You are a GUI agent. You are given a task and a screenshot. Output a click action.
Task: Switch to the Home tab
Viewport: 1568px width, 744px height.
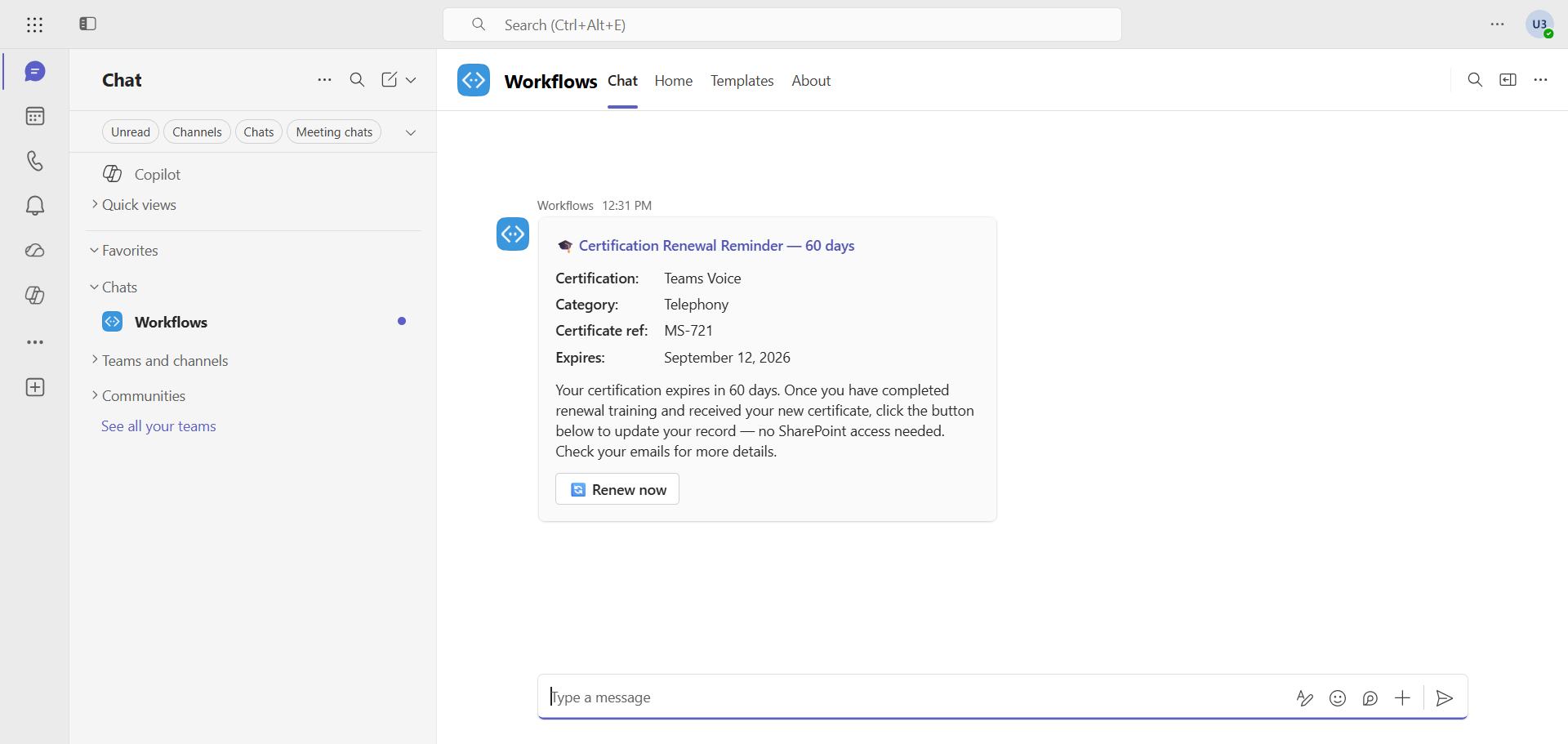point(674,81)
